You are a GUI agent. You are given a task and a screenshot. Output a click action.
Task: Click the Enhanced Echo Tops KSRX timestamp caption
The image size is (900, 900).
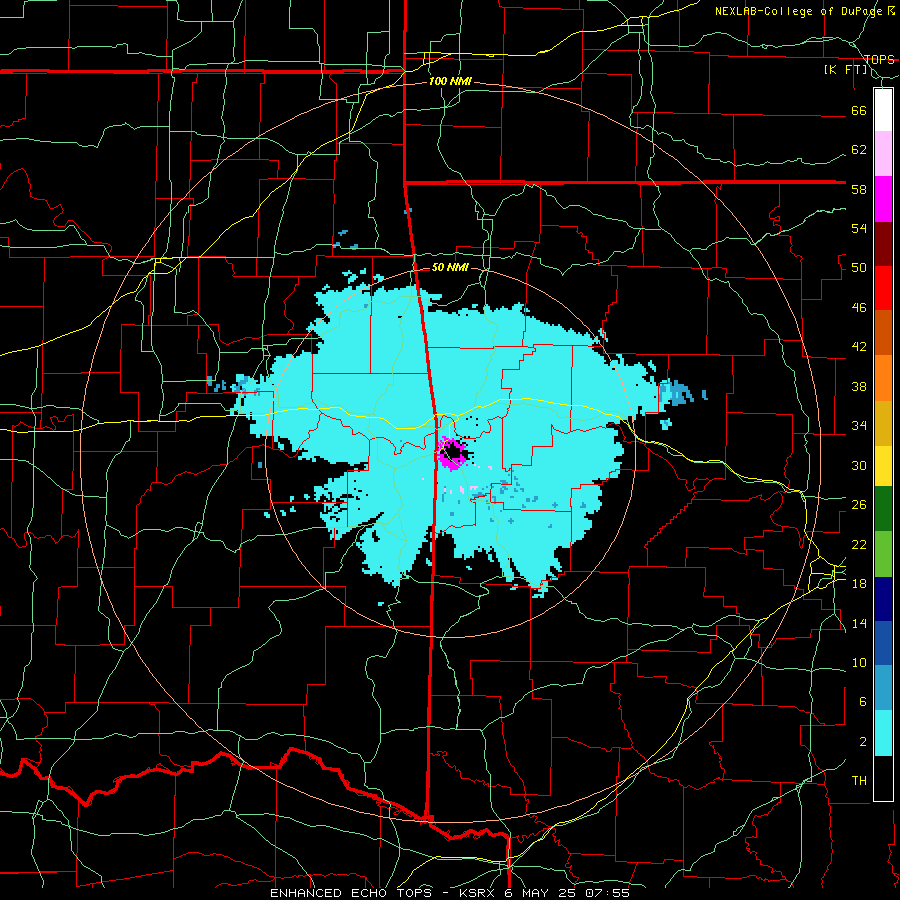point(450,893)
